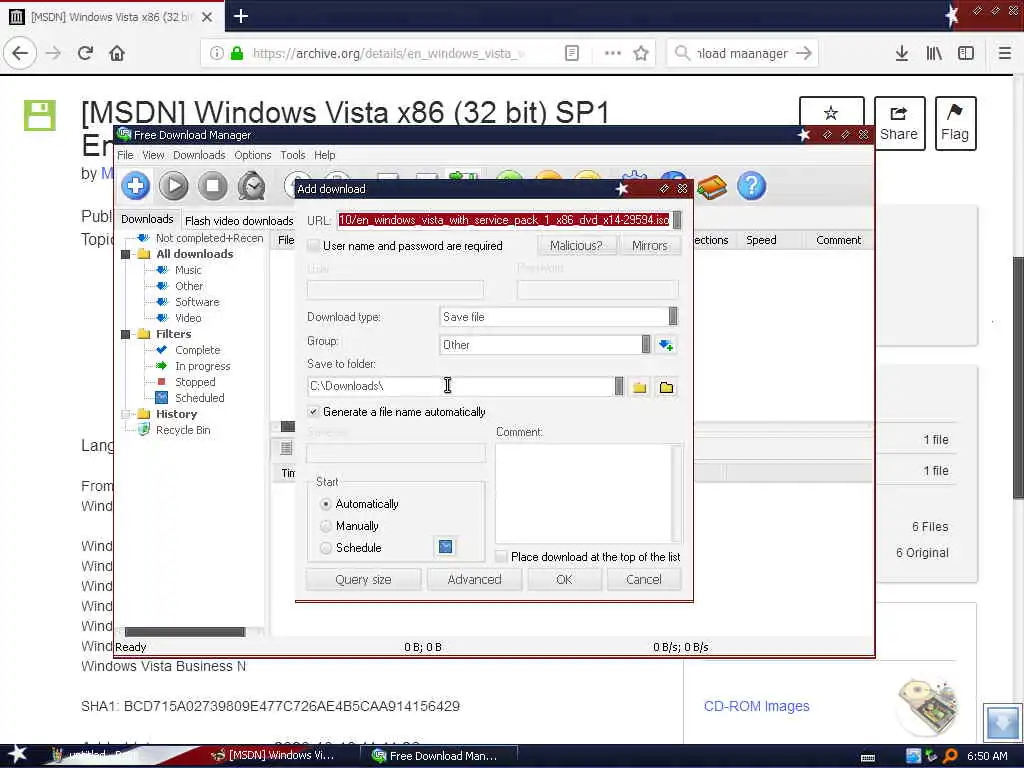Image resolution: width=1024 pixels, height=768 pixels.
Task: Open the schedule settings icon button
Action: (445, 547)
